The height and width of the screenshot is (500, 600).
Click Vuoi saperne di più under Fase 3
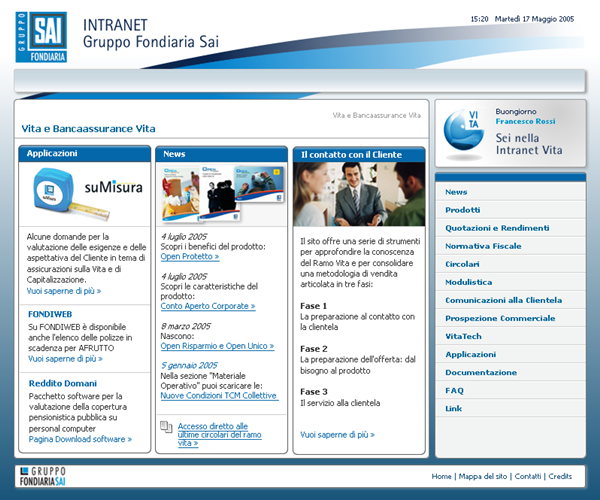point(338,435)
